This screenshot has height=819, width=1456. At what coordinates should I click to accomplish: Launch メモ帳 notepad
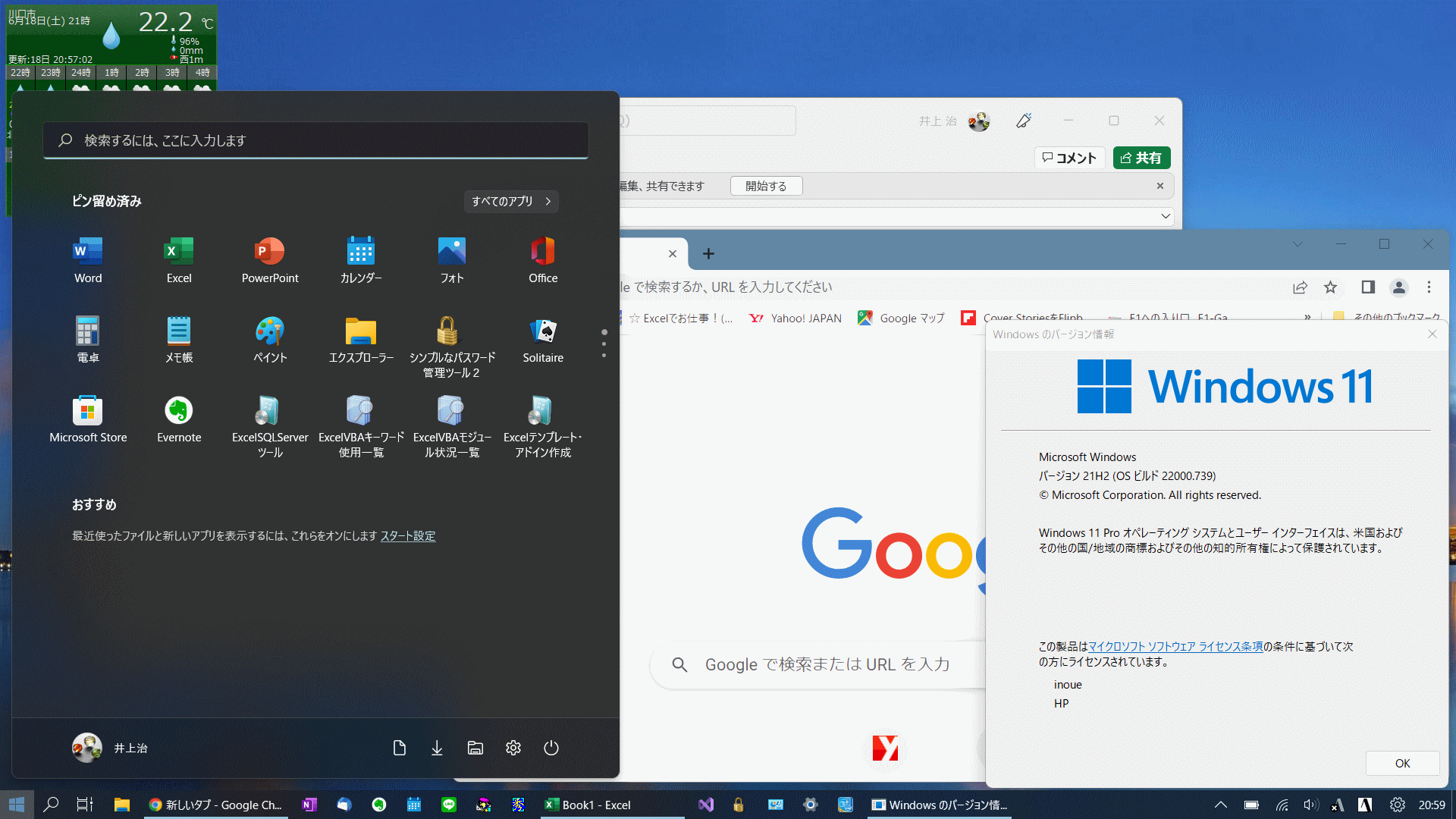click(179, 340)
